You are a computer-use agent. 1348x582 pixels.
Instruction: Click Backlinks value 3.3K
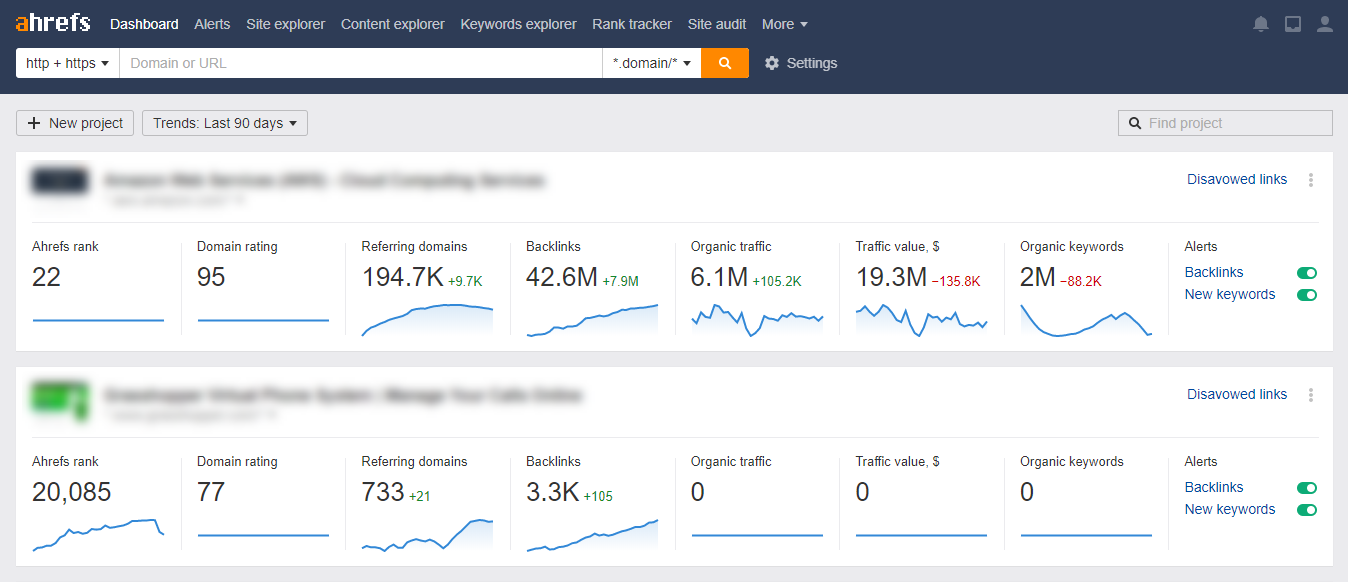tap(552, 493)
